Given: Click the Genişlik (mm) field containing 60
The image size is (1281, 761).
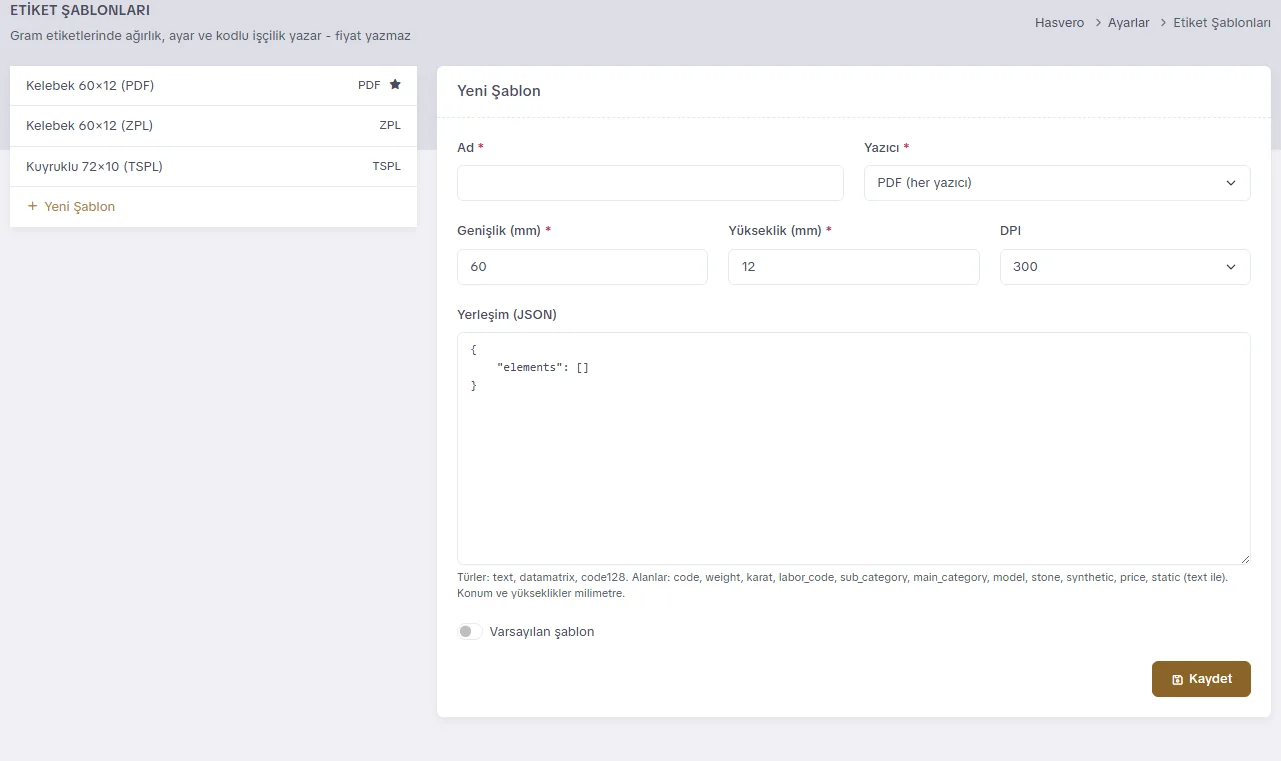Looking at the screenshot, I should [582, 267].
